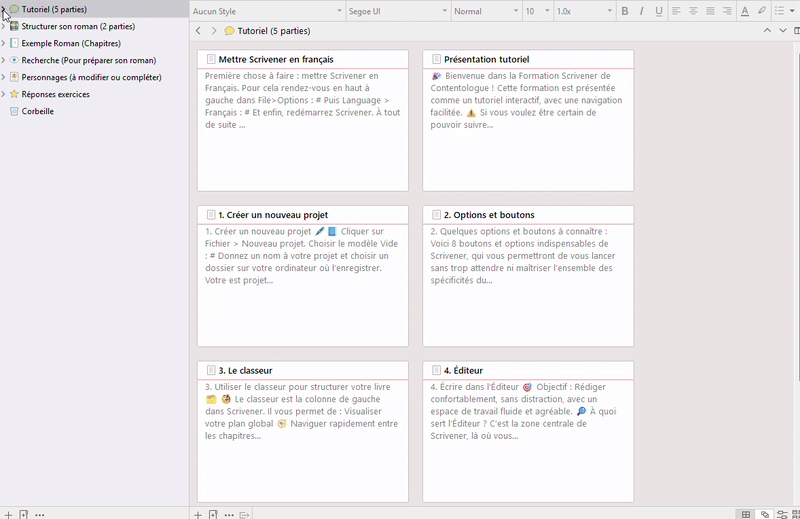This screenshot has width=800, height=519.
Task: Open the text color tool
Action: point(745,11)
